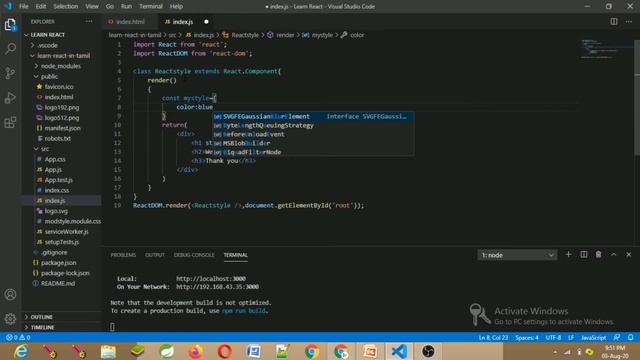Click the JavaScript language mode status item
The width and height of the screenshot is (640, 360).
pyautogui.click(x=593, y=338)
